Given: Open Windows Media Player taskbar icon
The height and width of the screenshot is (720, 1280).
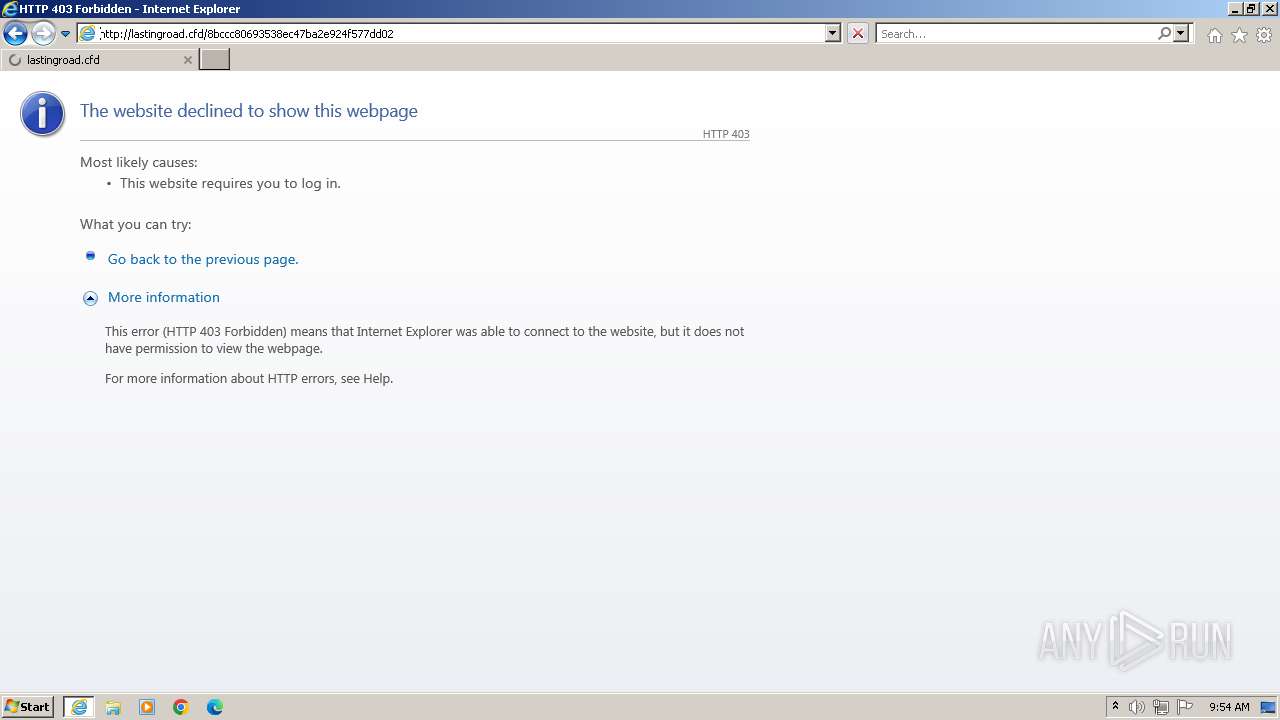Looking at the screenshot, I should click(147, 707).
